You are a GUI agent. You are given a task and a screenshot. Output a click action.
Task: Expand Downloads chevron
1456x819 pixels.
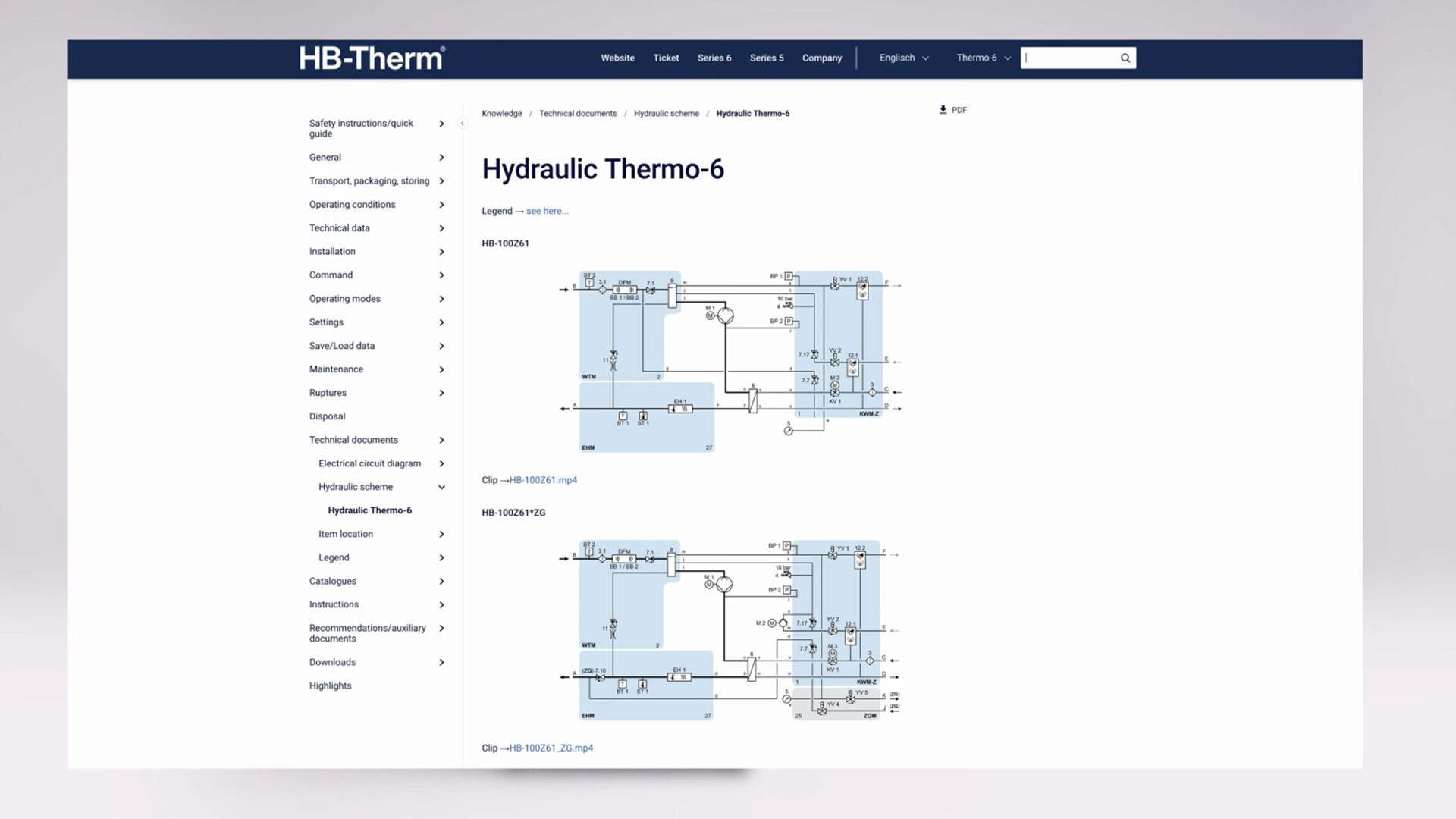[x=441, y=663]
